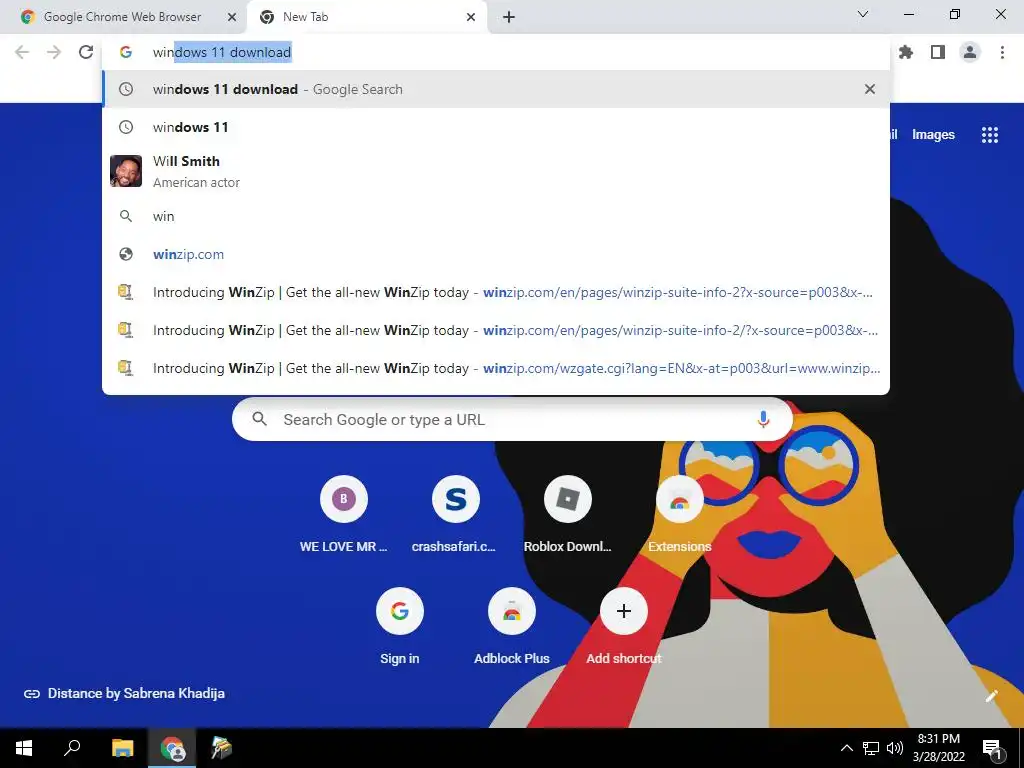Select the 'win' search suggestion
This screenshot has height=768, width=1024.
(496, 216)
